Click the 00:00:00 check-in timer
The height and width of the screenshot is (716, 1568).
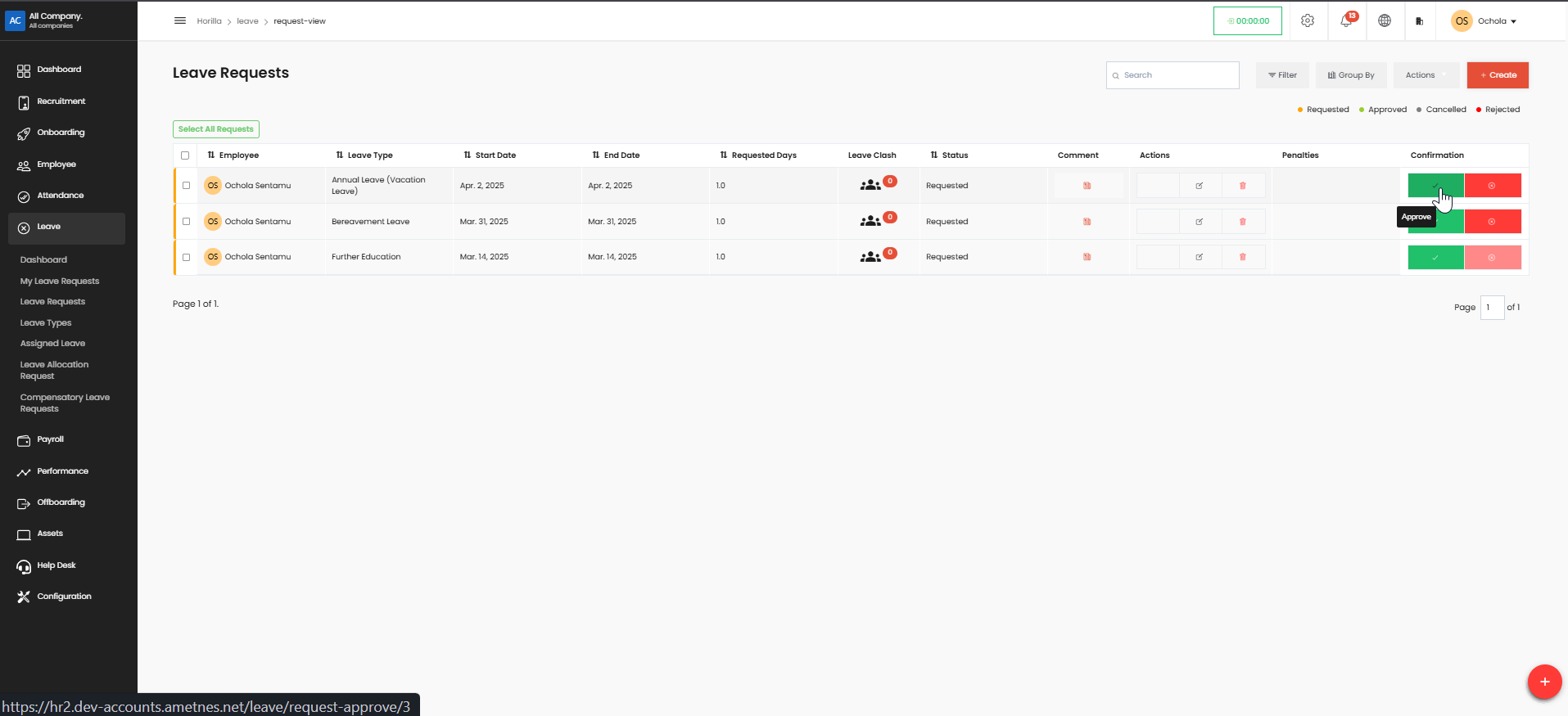pyautogui.click(x=1248, y=20)
